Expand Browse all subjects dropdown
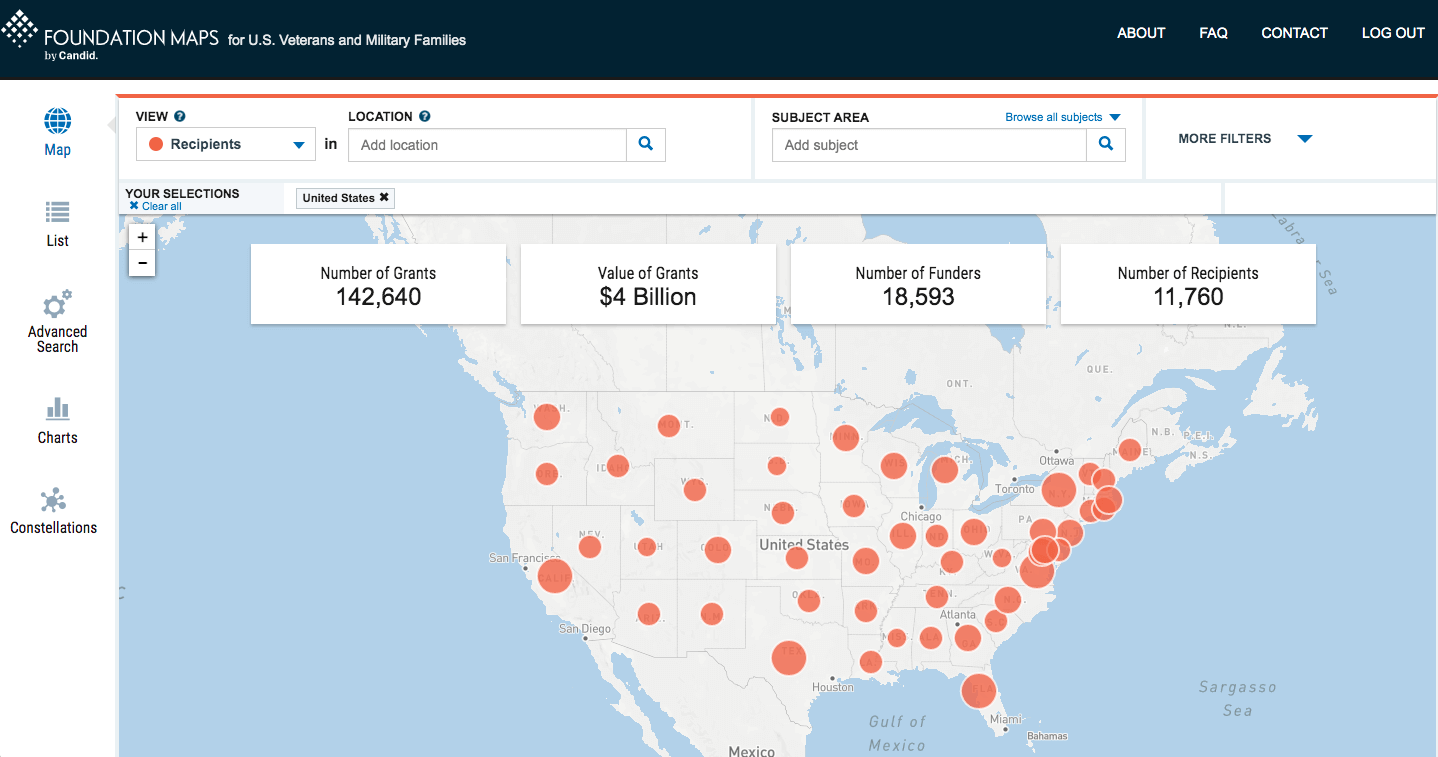 (x=1063, y=117)
